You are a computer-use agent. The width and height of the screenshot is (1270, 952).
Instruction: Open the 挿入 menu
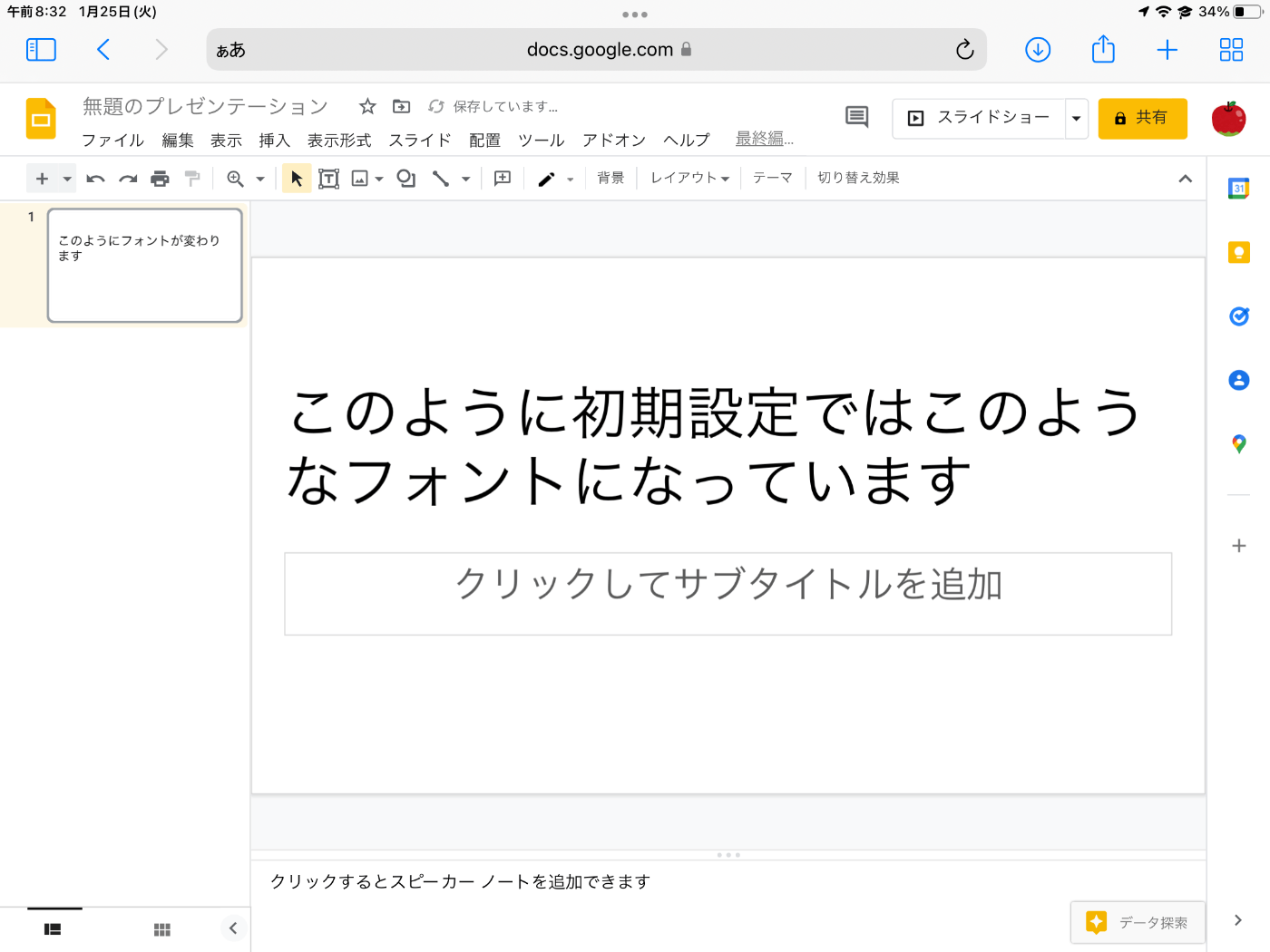[274, 141]
